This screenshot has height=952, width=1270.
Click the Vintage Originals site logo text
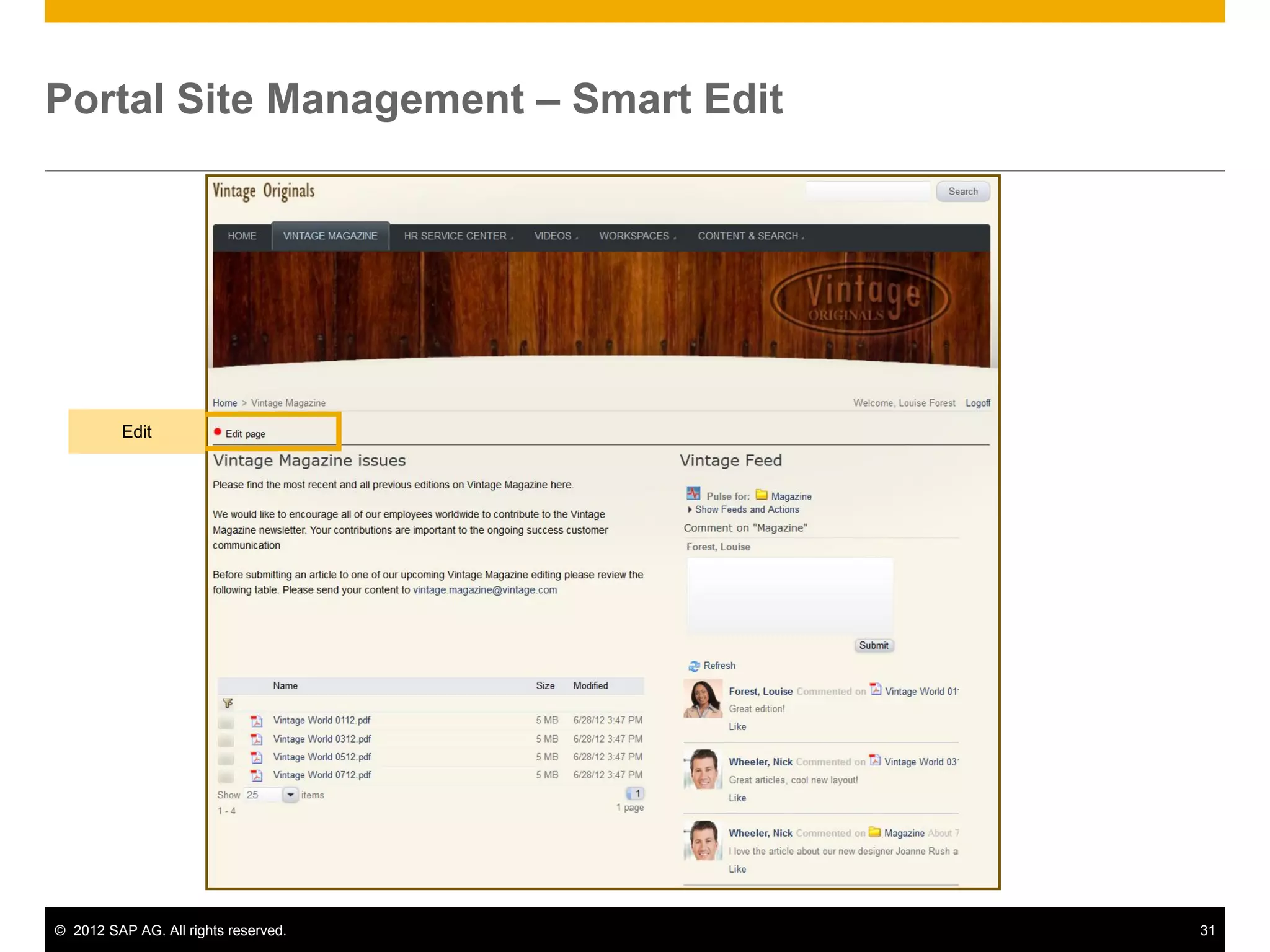(x=264, y=192)
